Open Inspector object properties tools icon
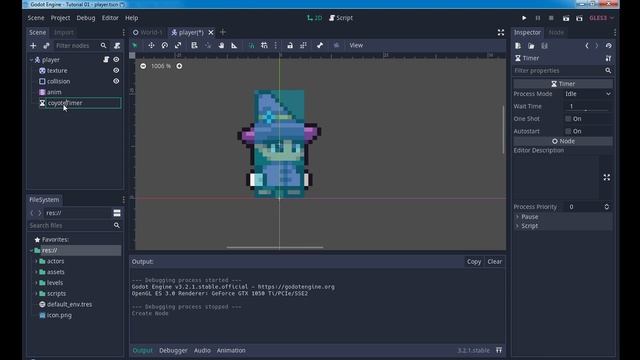 point(608,58)
